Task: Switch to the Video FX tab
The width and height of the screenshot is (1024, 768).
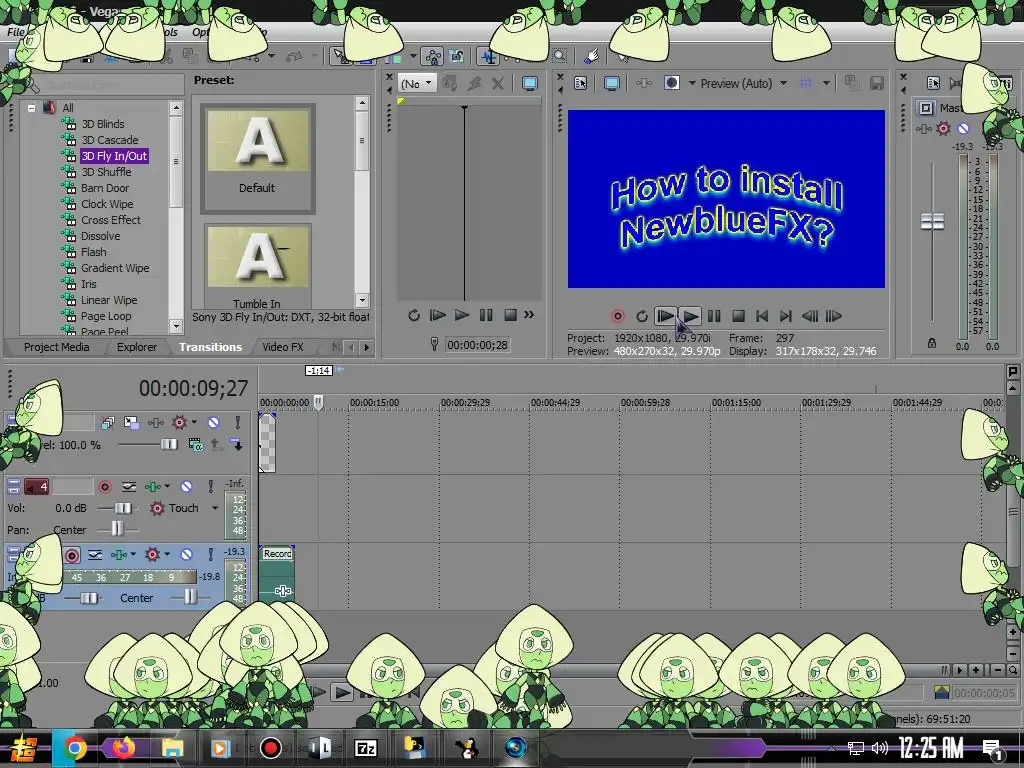Action: 283,347
